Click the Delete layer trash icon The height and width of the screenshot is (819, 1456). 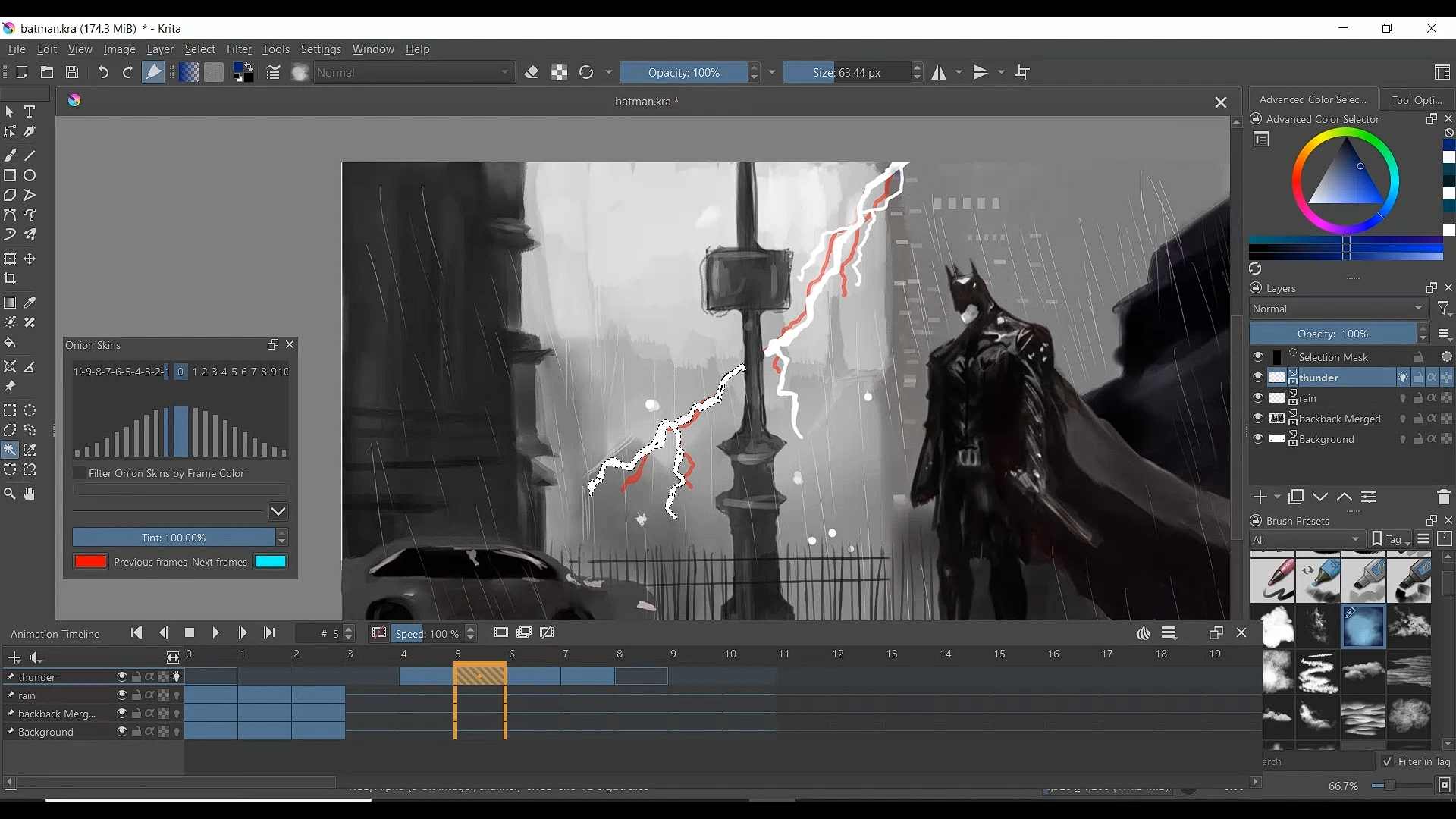tap(1444, 497)
